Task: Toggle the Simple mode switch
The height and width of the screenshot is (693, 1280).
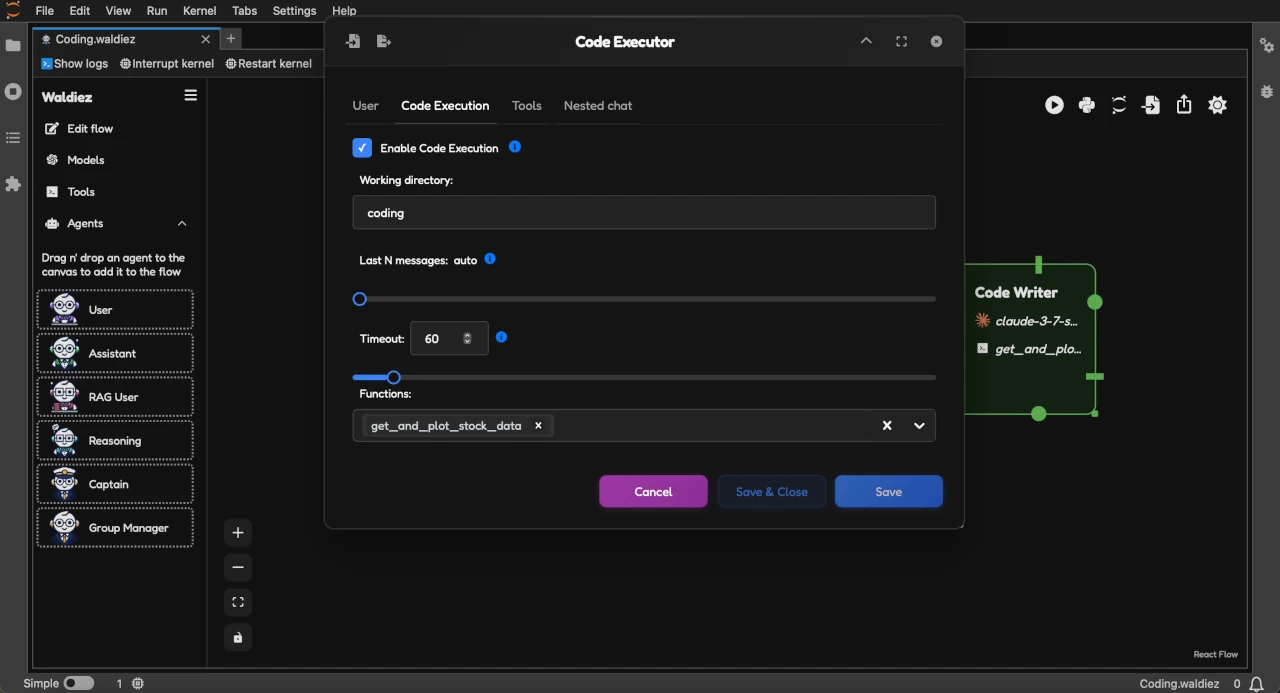Action: click(x=78, y=683)
